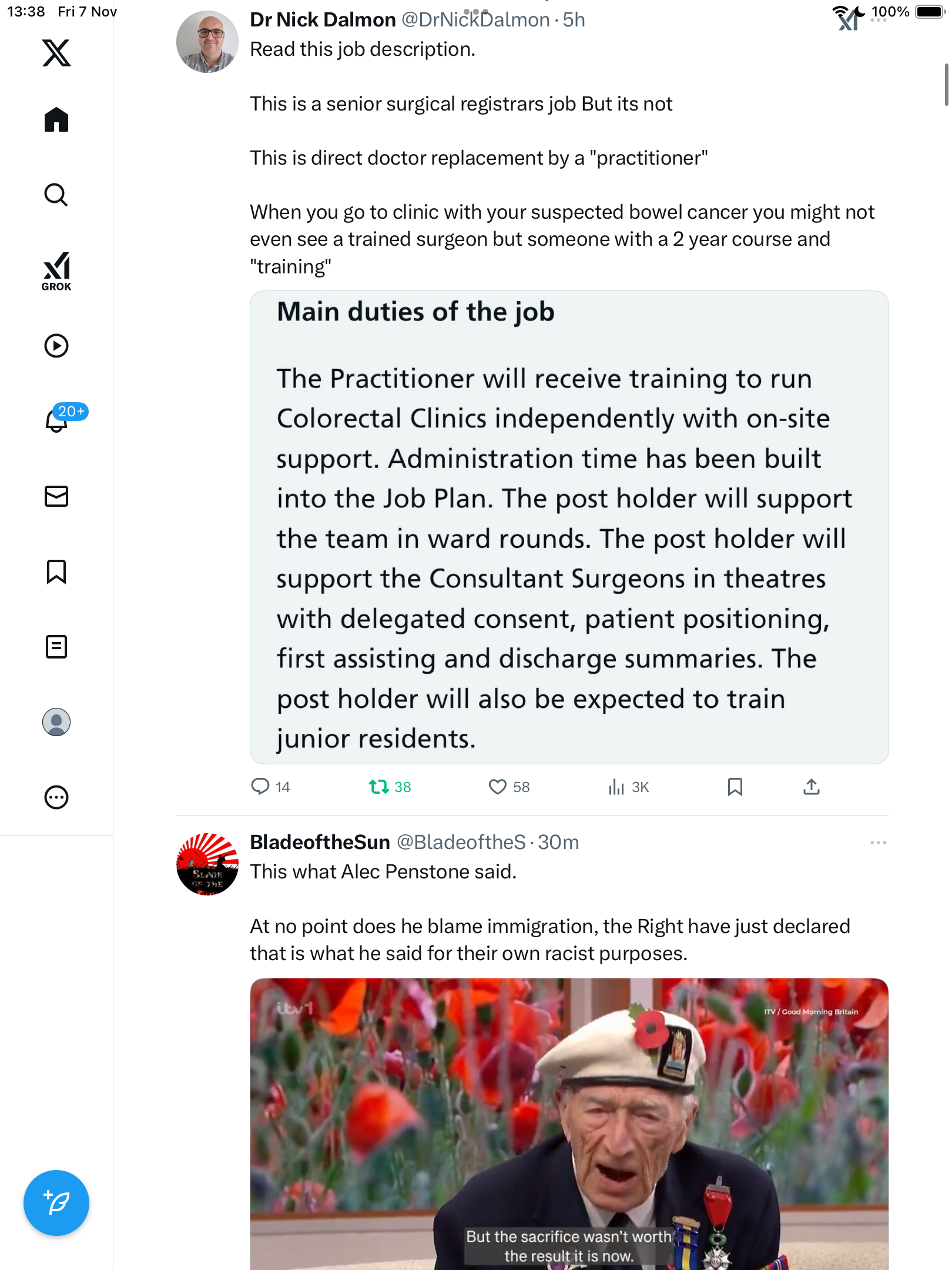Screen dimensions: 952x1270
Task: Open the Home feed icon
Action: 56,120
